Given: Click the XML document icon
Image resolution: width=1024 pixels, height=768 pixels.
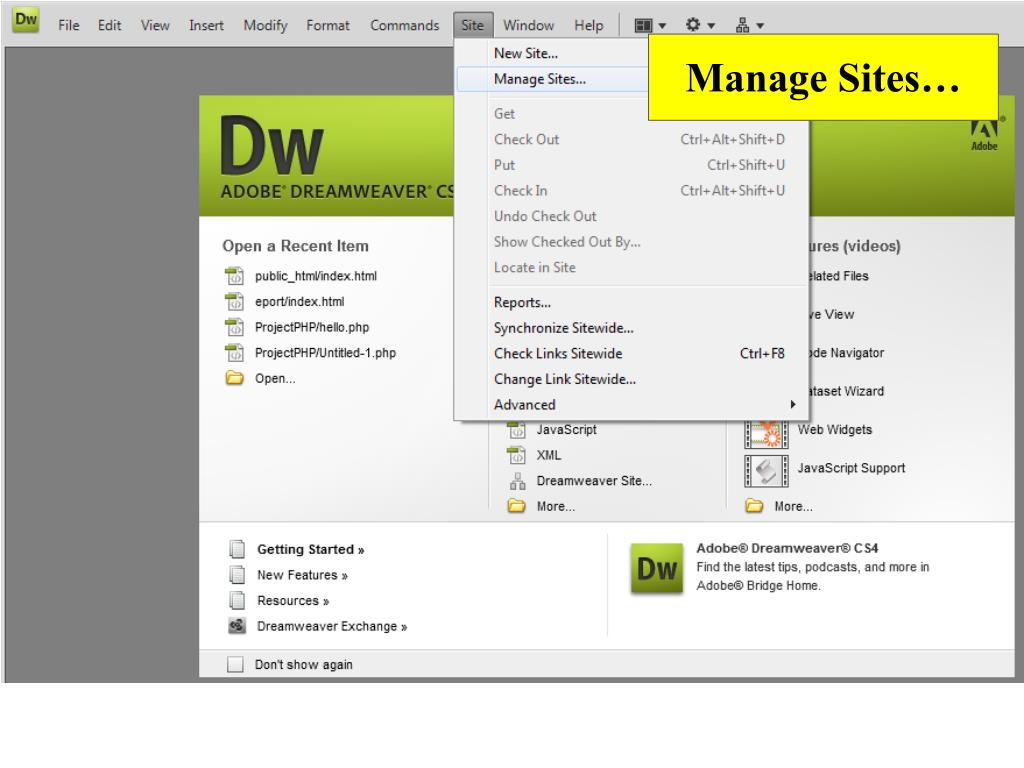Looking at the screenshot, I should (x=517, y=455).
